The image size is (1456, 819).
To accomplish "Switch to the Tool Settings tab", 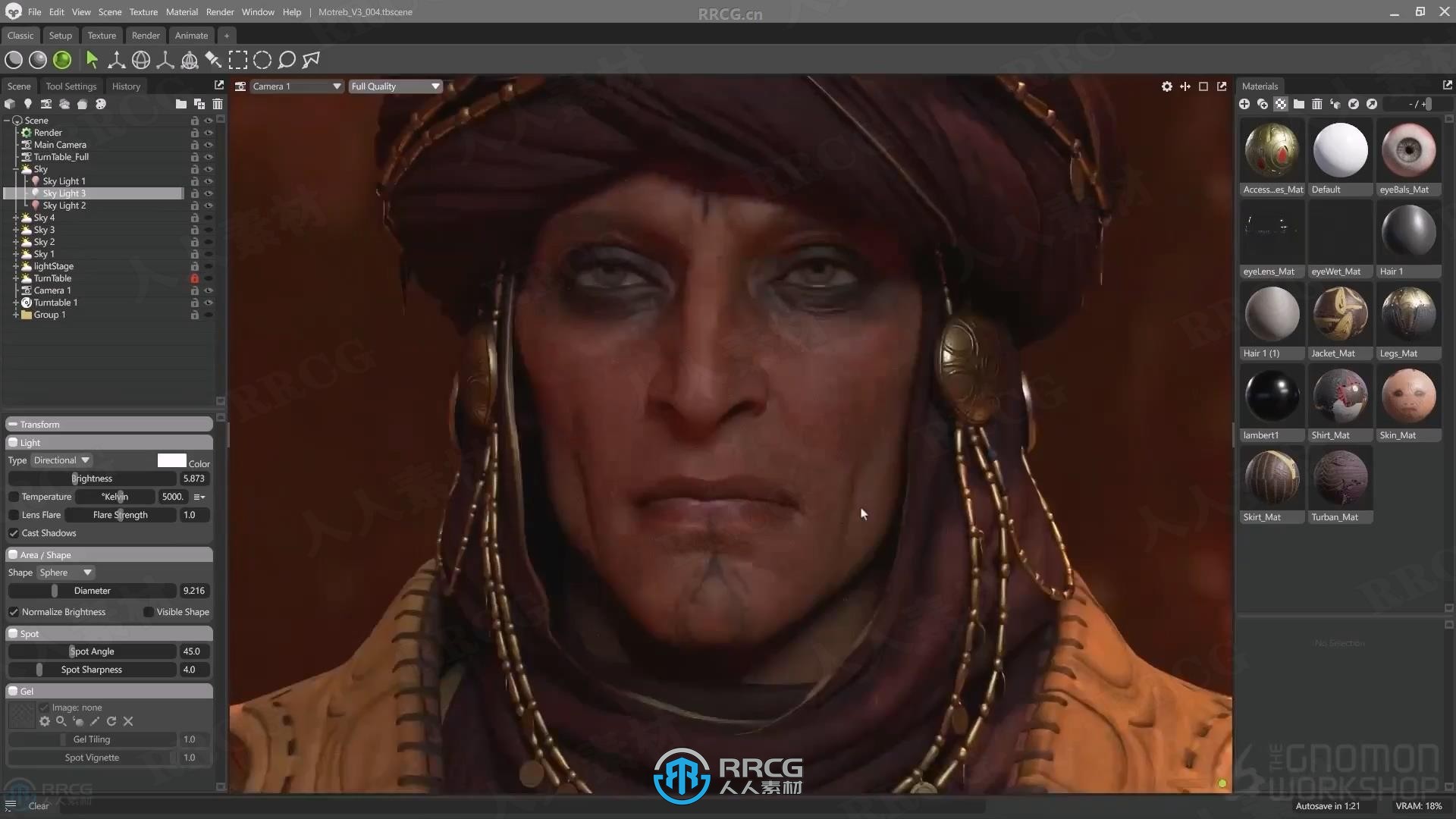I will coord(71,86).
